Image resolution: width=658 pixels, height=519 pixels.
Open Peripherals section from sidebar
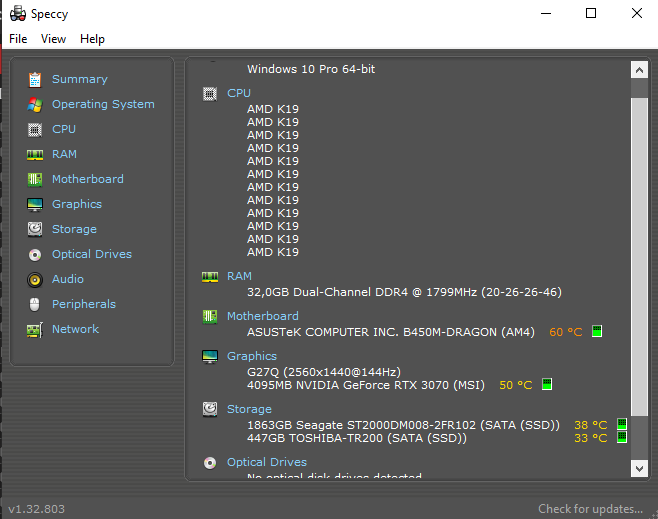[84, 304]
